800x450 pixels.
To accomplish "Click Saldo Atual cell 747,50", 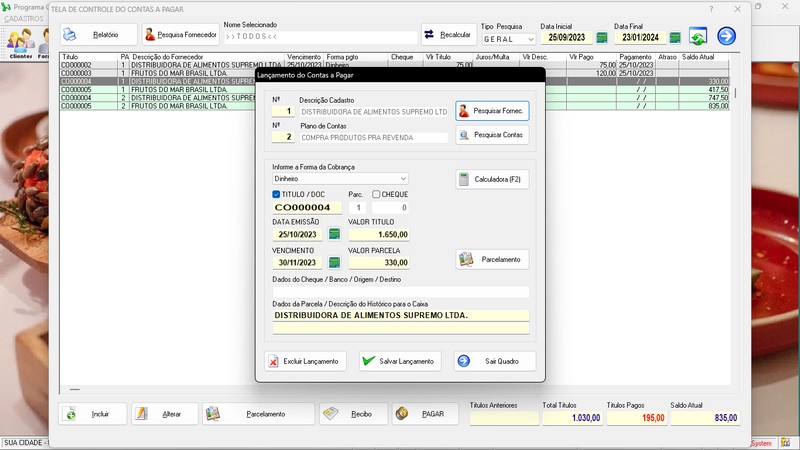I will [x=704, y=97].
